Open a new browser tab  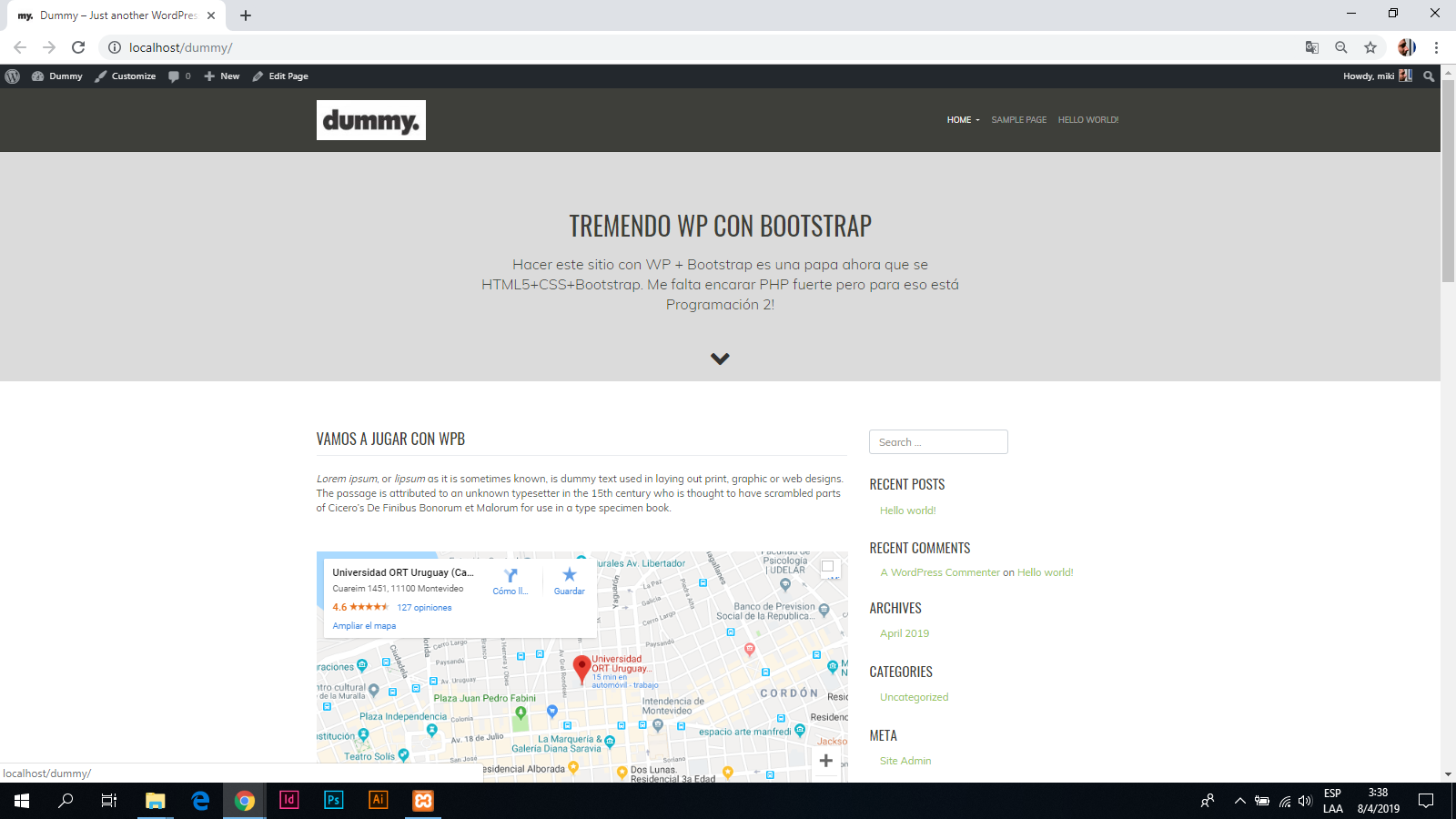pos(246,15)
